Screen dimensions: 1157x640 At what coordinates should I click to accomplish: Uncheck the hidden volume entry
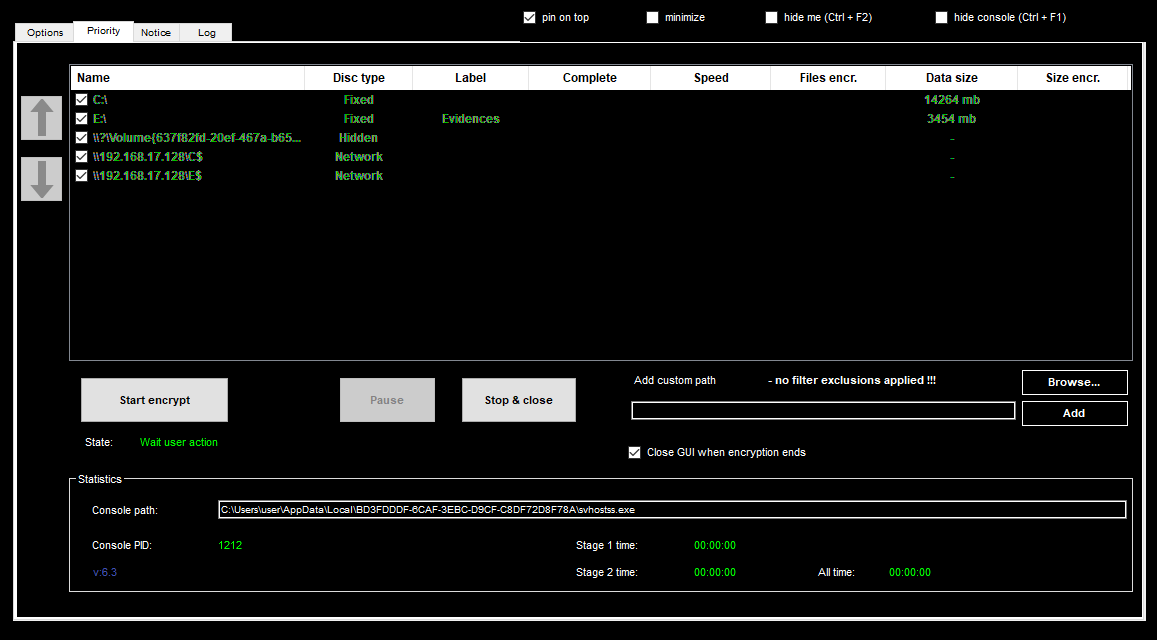click(81, 137)
